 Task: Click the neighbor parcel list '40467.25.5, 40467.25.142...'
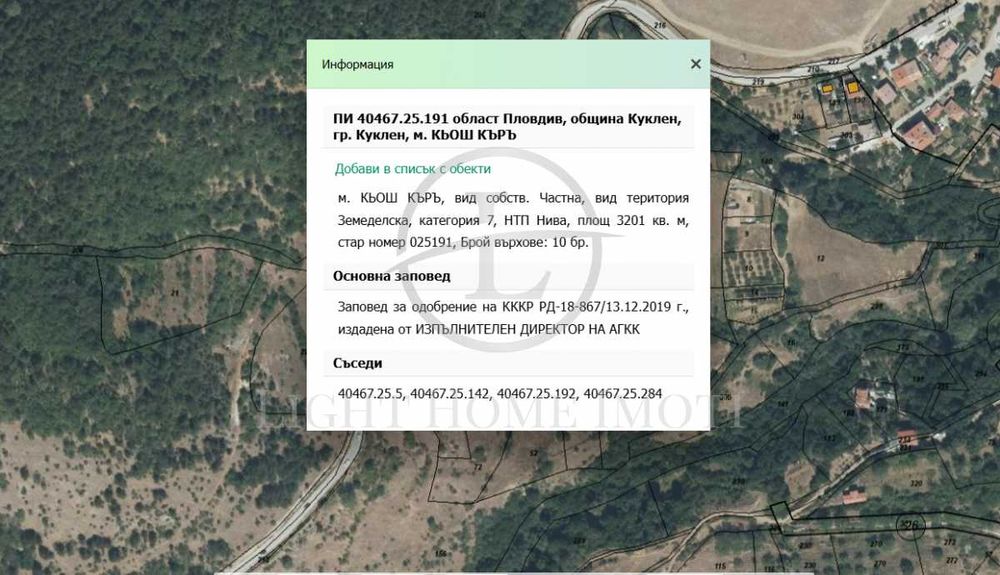[x=500, y=393]
